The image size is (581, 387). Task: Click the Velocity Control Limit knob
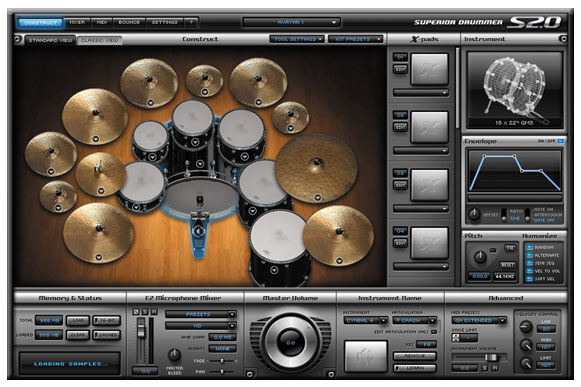tap(525, 363)
